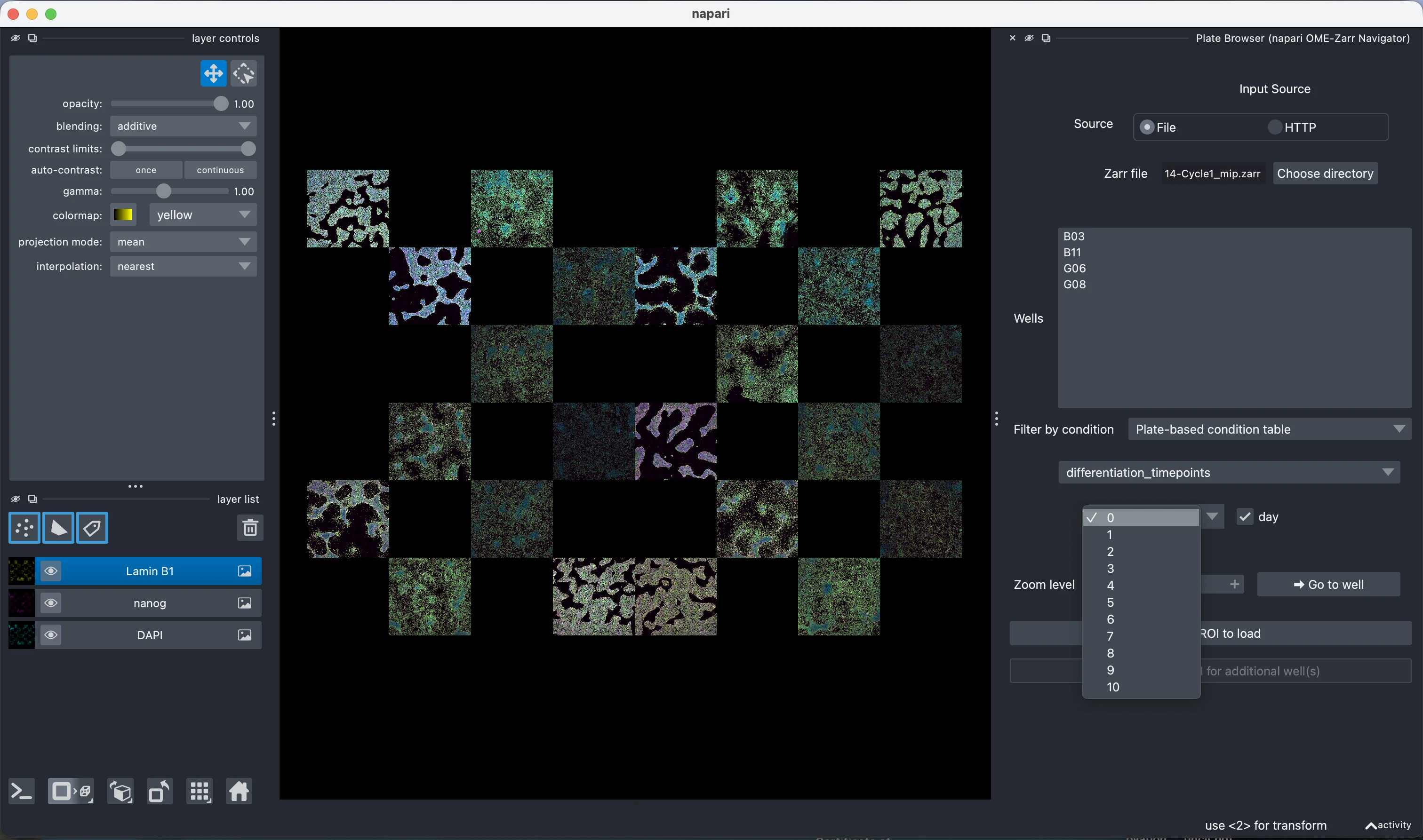This screenshot has width=1423, height=840.
Task: Increase zoom level with plus button
Action: point(1234,584)
